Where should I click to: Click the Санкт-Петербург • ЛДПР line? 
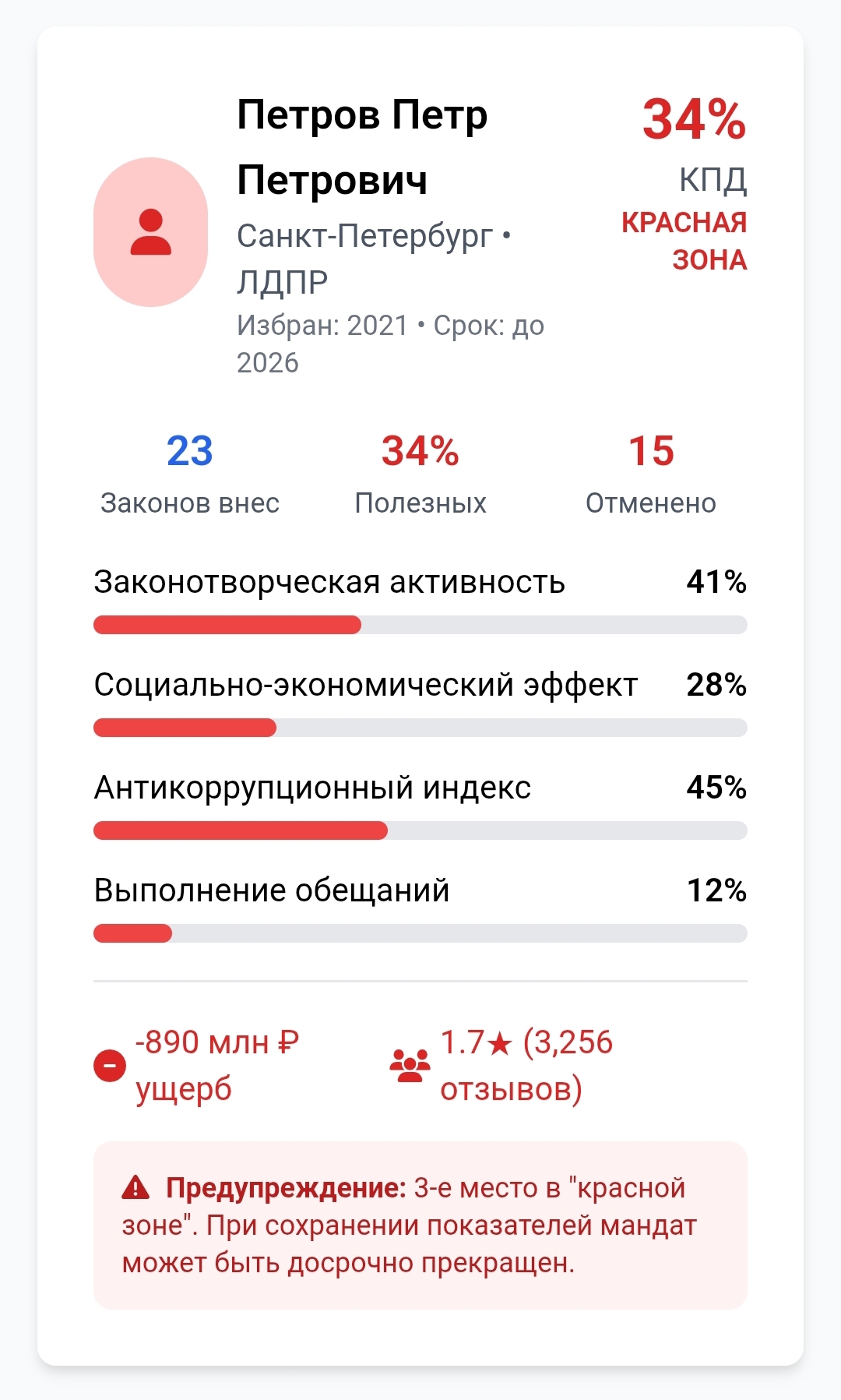tap(372, 258)
